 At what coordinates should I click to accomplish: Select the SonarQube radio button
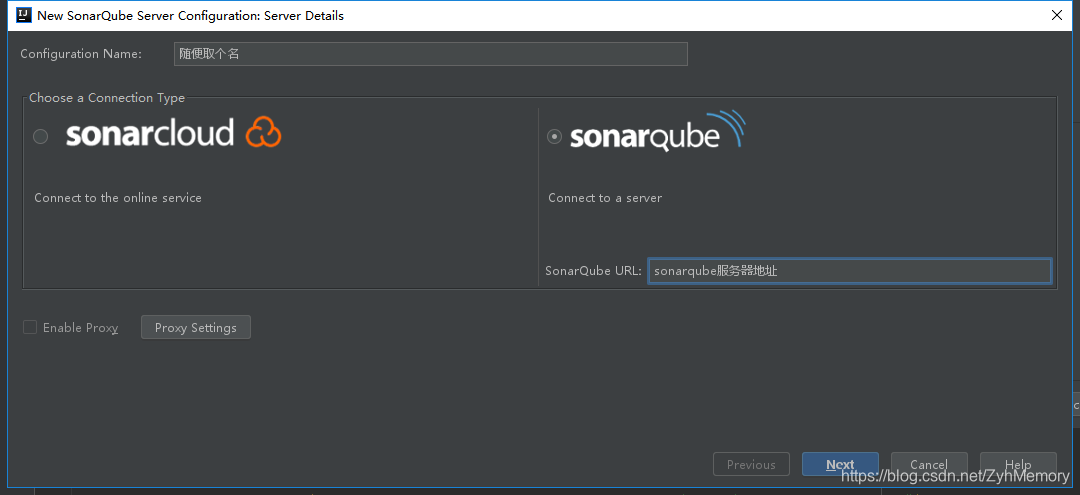pos(554,137)
